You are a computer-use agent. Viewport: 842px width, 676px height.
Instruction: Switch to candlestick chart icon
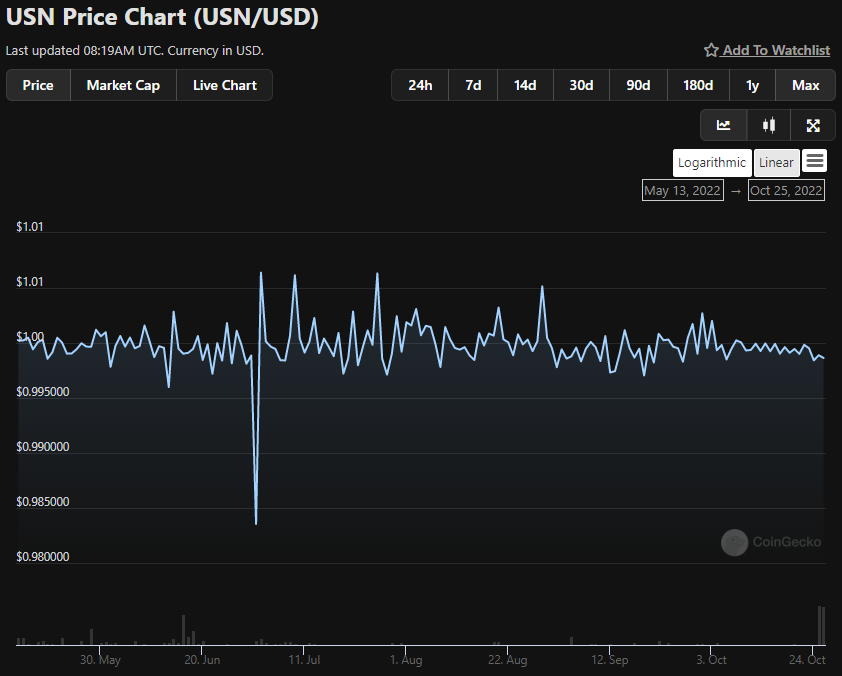click(768, 125)
